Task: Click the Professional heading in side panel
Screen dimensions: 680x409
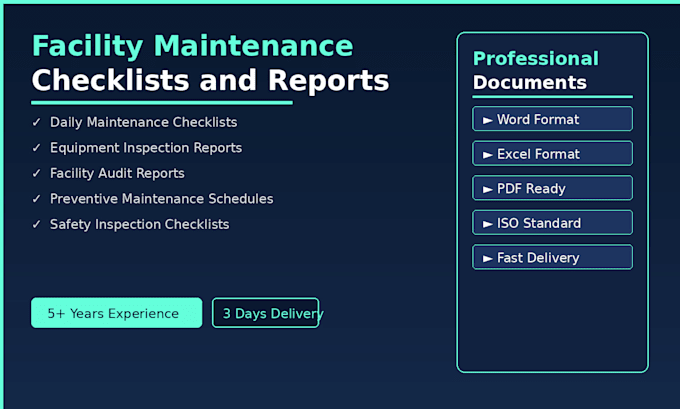Action: coord(536,59)
